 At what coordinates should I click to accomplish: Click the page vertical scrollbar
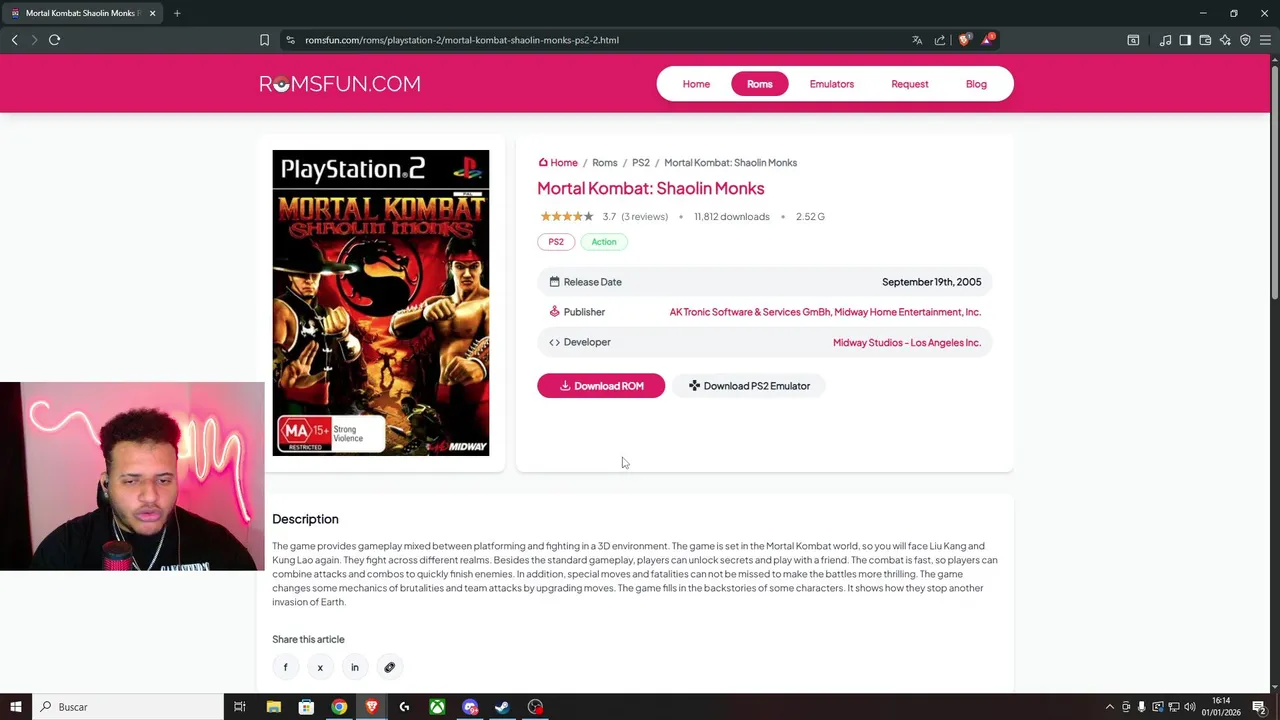pos(1274,180)
